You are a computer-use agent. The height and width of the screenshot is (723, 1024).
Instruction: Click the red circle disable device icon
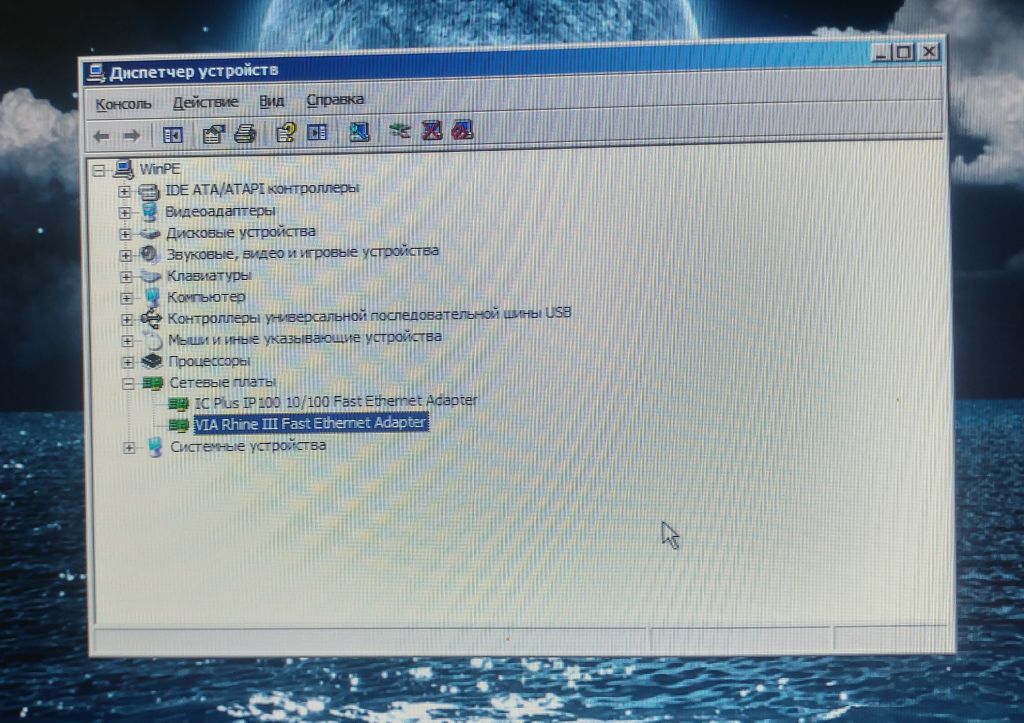[462, 130]
